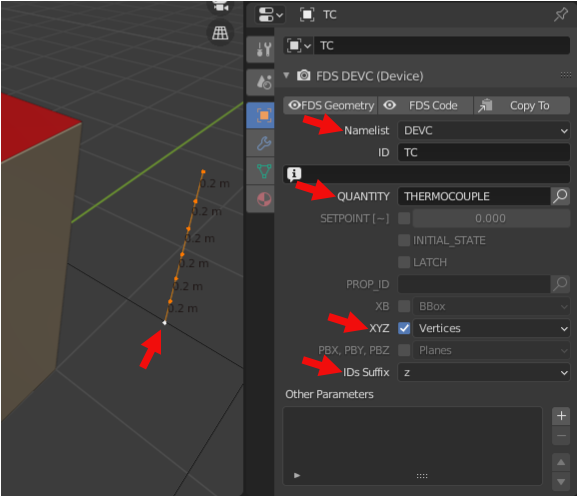Open the Planes dropdown
The image size is (577, 496).
[491, 350]
